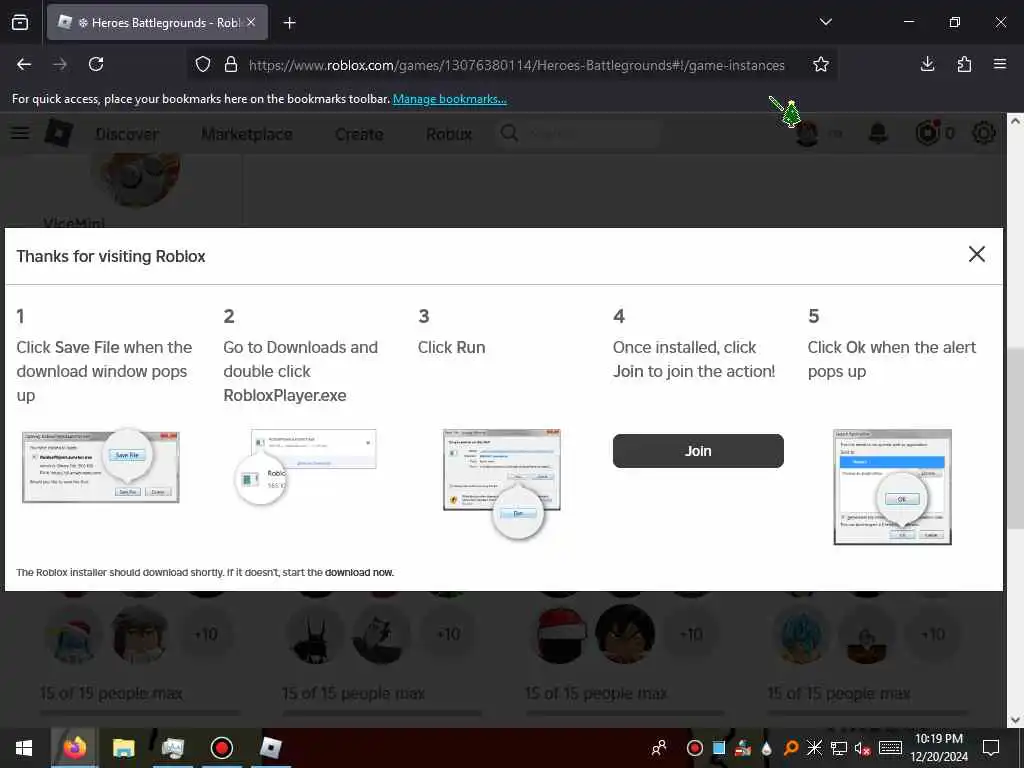Click the roblox.com URL address field
Viewport: 1024px width, 768px height.
tap(517, 65)
